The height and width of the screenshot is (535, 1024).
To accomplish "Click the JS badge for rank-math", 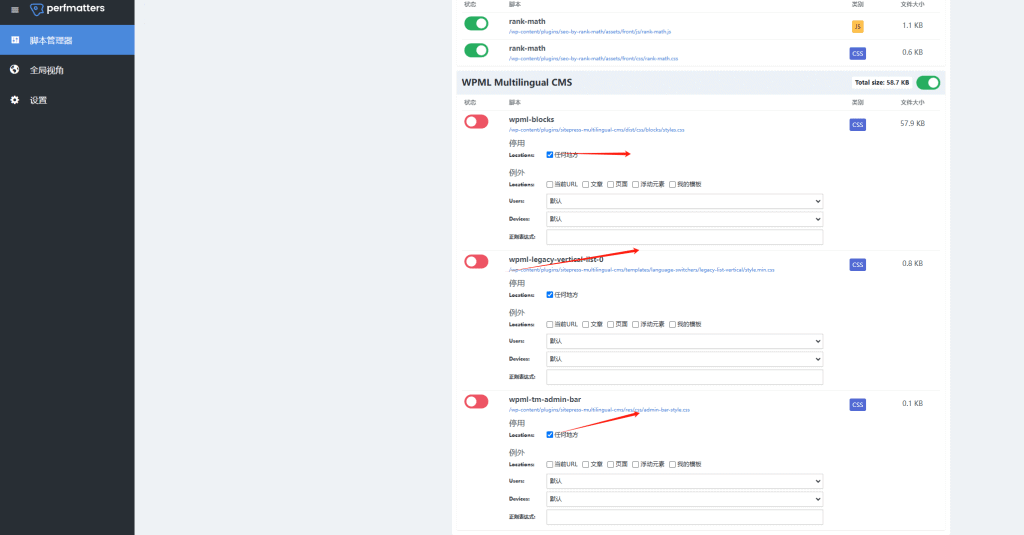I will coord(857,26).
